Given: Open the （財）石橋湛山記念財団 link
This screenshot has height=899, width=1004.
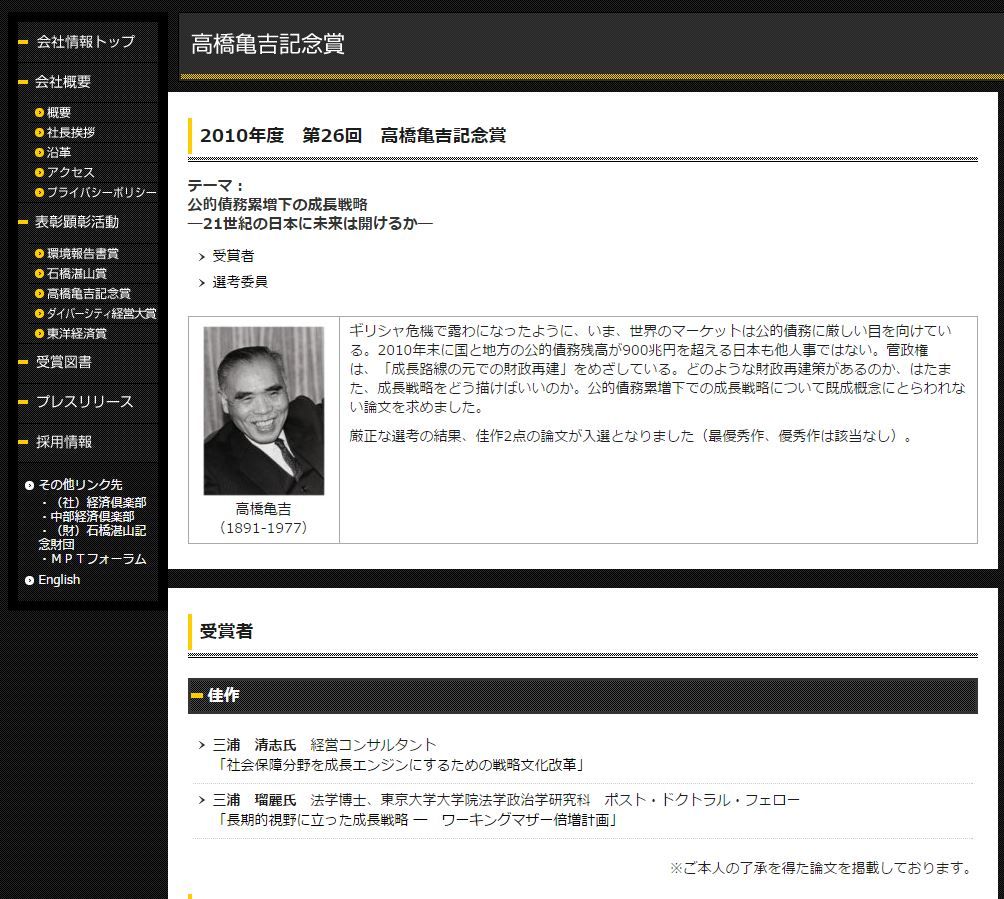Looking at the screenshot, I should click(x=92, y=537).
